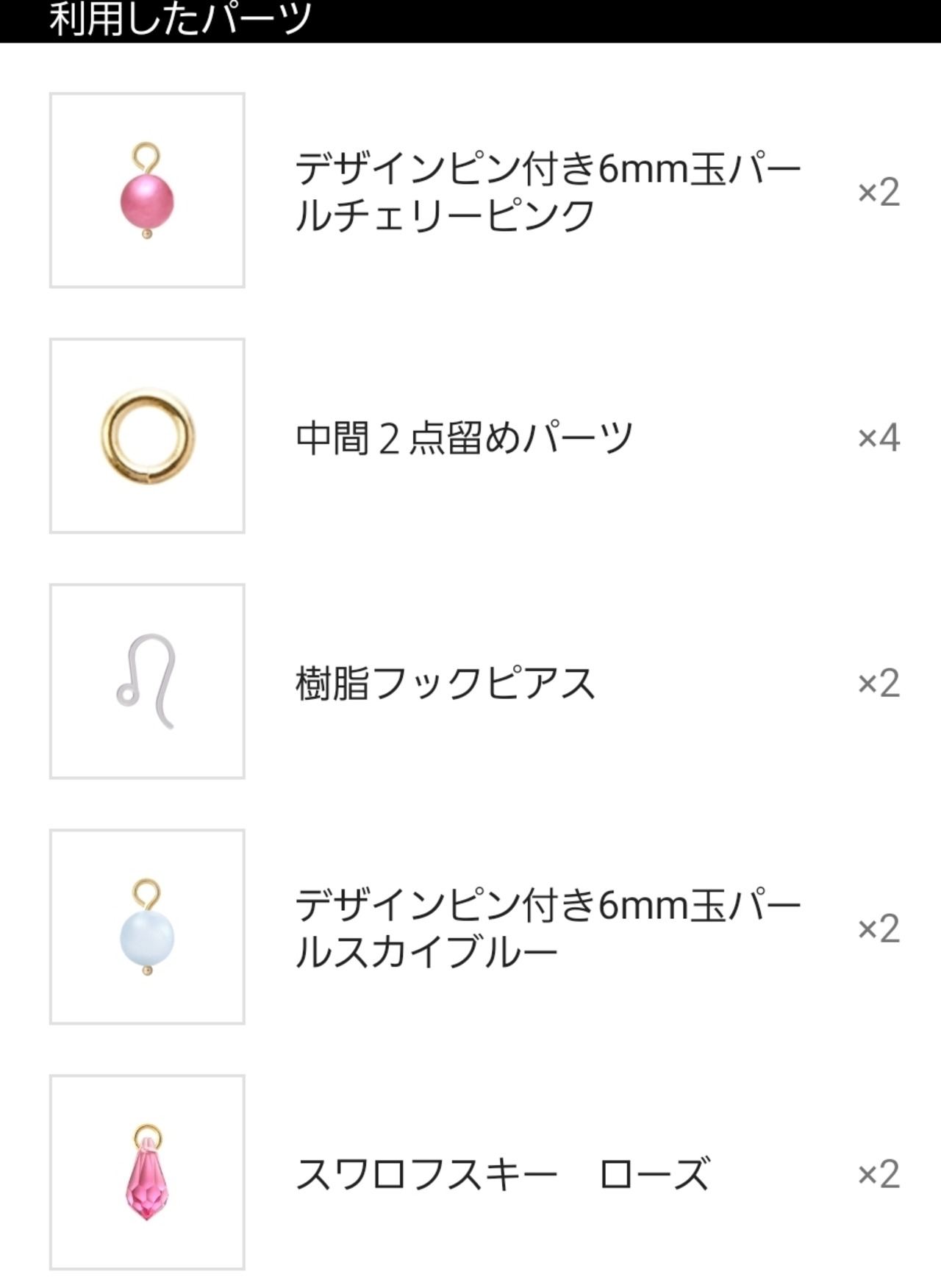
Task: Click the ×2 quantity for sky blue pearl
Action: pyautogui.click(x=879, y=929)
